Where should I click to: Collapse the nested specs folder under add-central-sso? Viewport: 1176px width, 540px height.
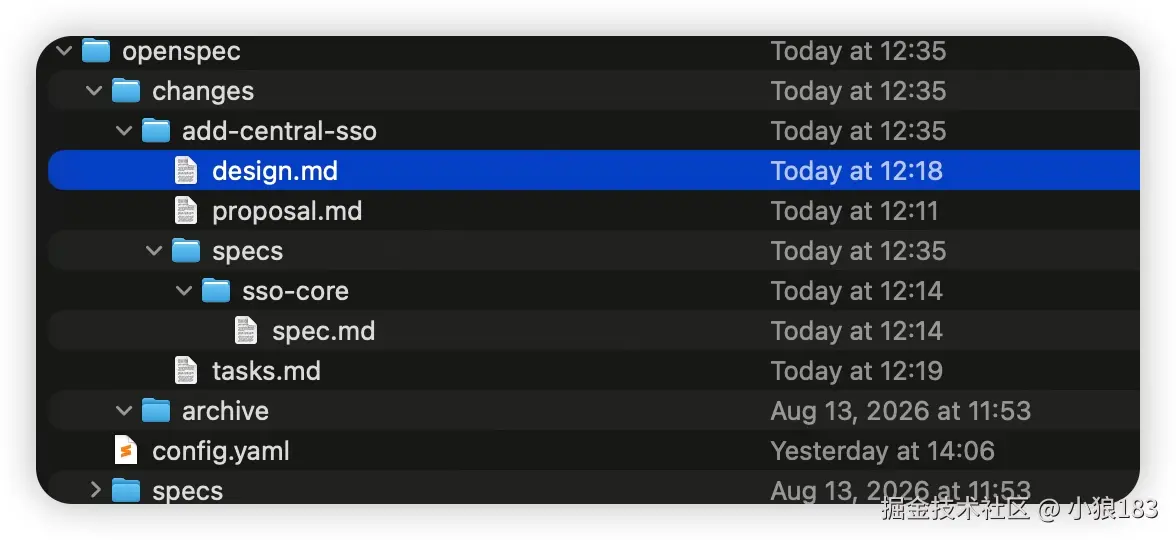(x=154, y=250)
